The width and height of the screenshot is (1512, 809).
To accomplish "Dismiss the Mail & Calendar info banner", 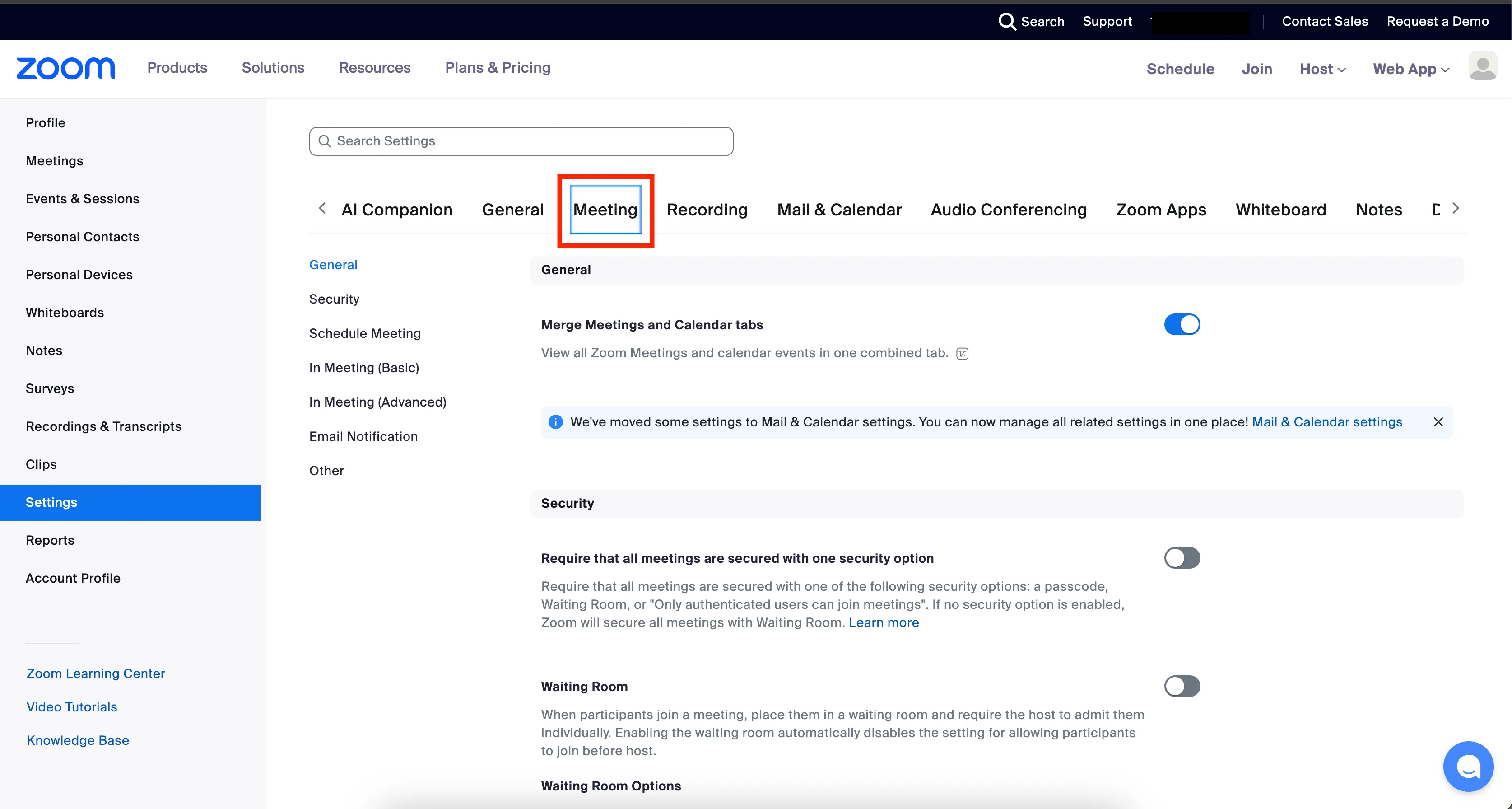I will 1438,422.
